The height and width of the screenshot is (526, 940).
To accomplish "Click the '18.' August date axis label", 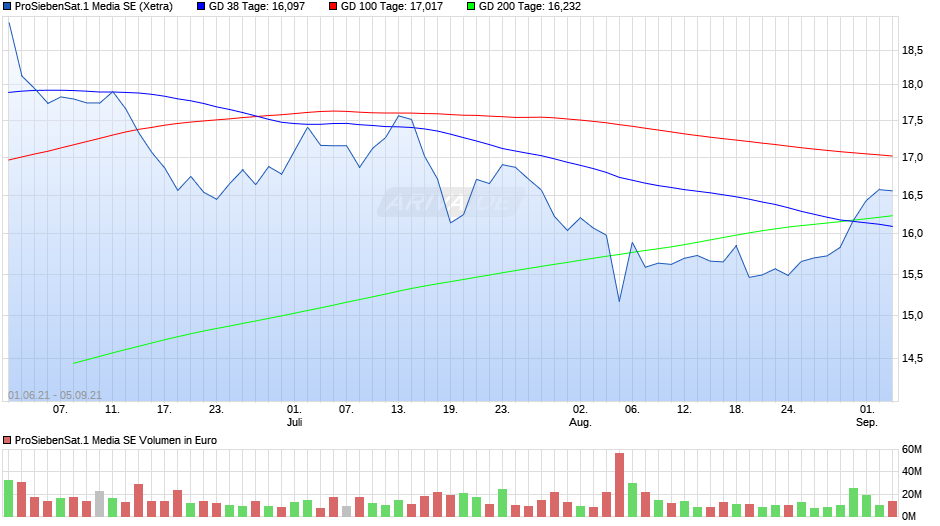I will pyautogui.click(x=736, y=410).
